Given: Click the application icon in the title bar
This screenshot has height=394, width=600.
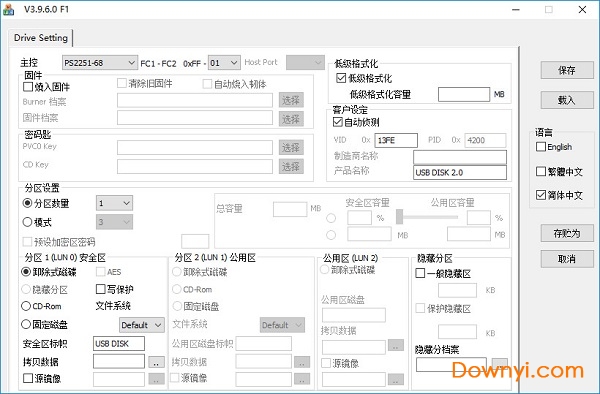Looking at the screenshot, I should pos(8,10).
